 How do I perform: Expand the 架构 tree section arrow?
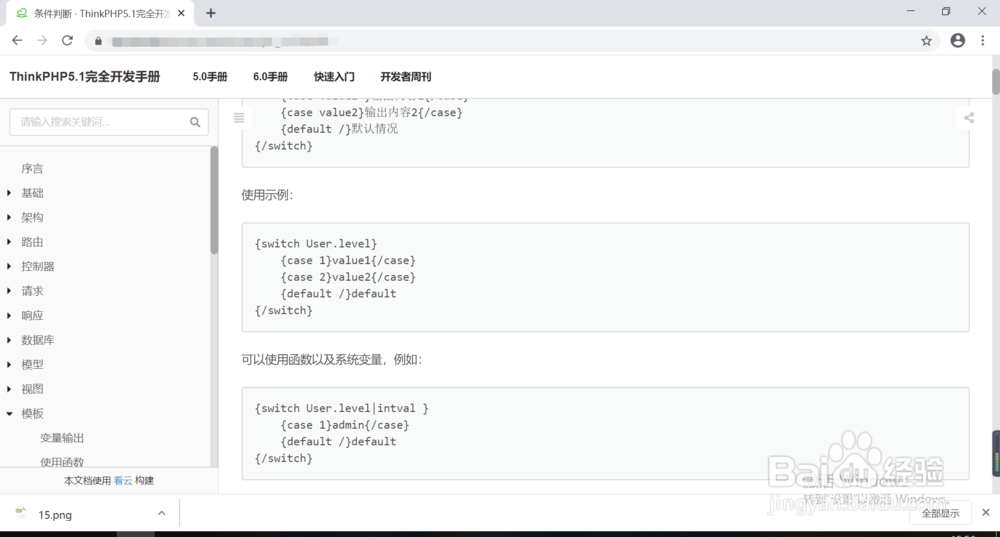coord(9,217)
